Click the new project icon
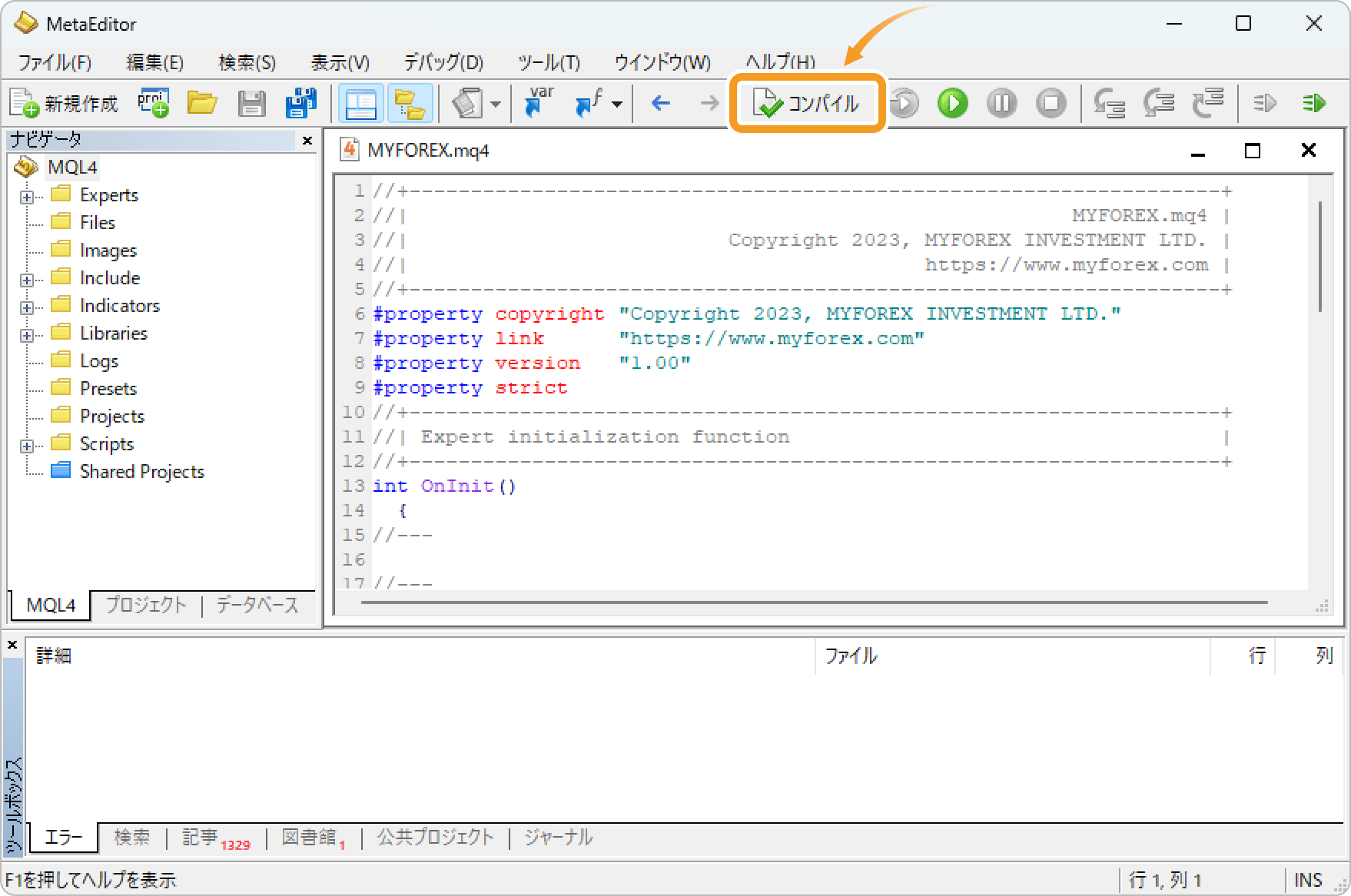The width and height of the screenshot is (1351, 896). click(x=154, y=103)
